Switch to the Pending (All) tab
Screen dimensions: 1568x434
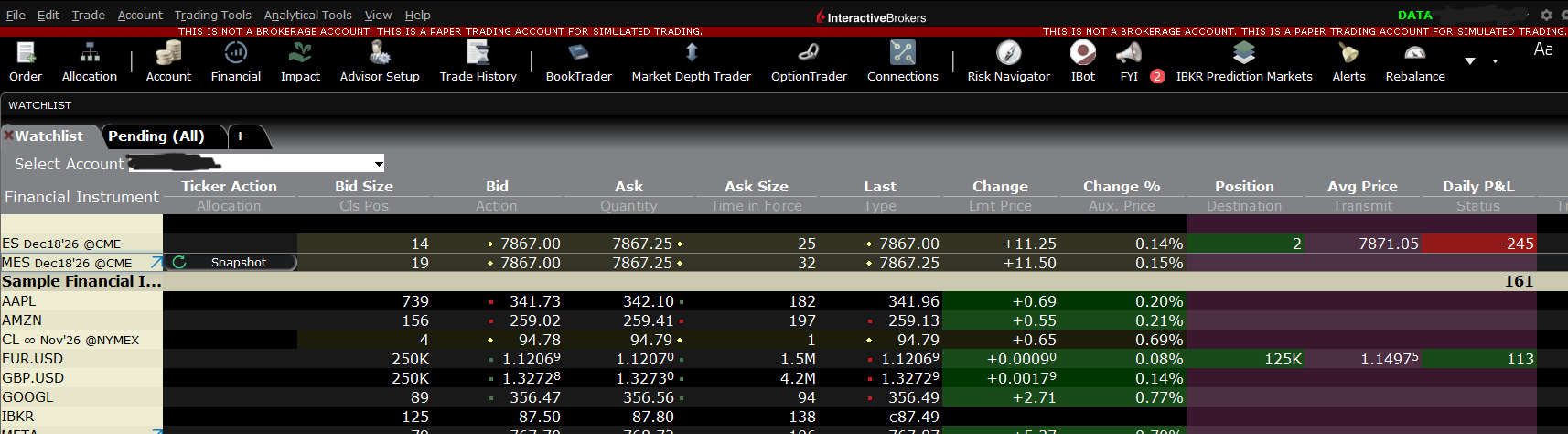[156, 136]
